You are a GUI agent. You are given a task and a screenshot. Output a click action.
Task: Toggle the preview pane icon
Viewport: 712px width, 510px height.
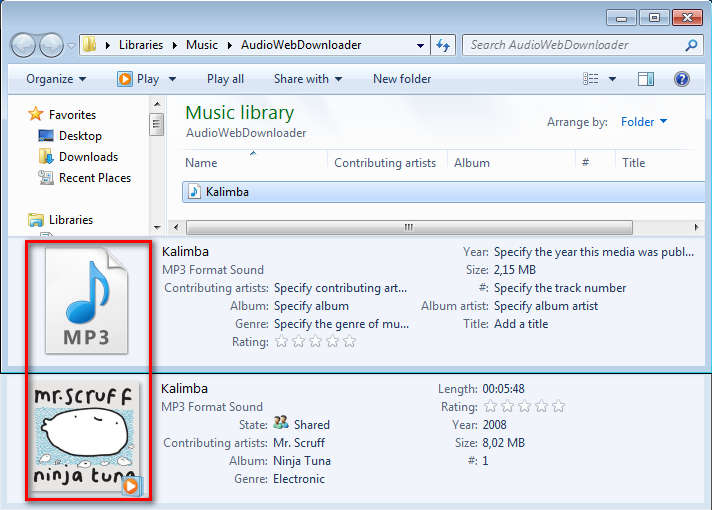(646, 79)
